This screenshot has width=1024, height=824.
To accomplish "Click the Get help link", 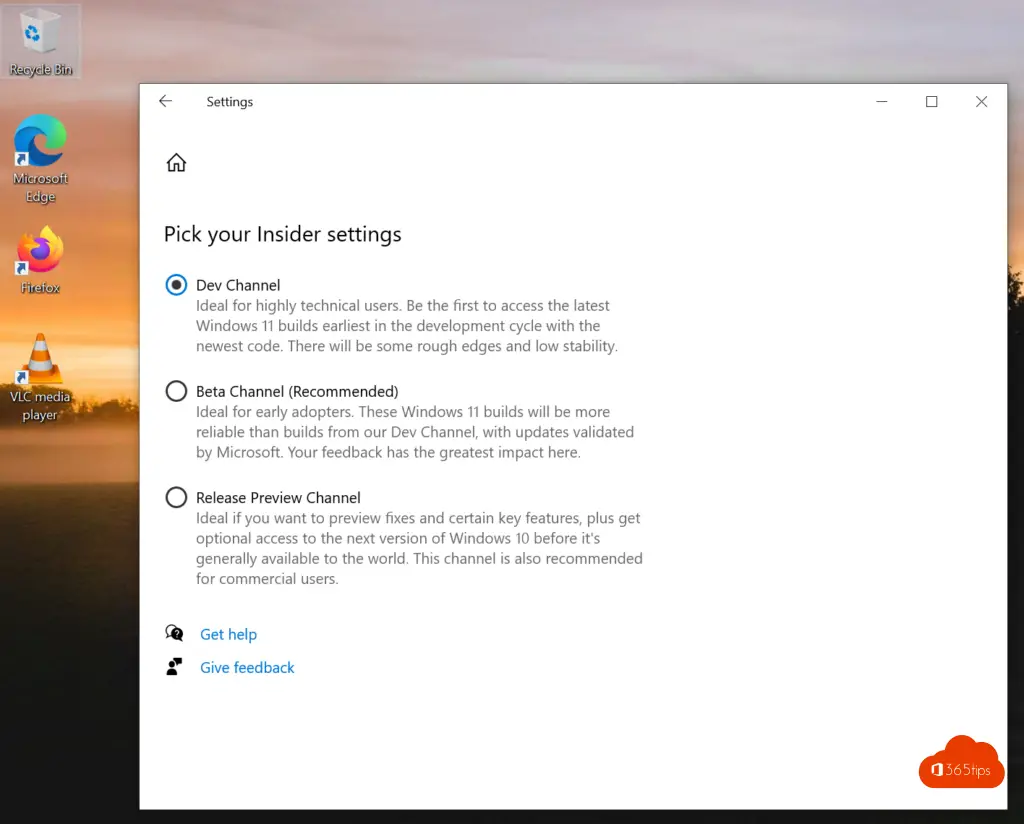I will (228, 633).
